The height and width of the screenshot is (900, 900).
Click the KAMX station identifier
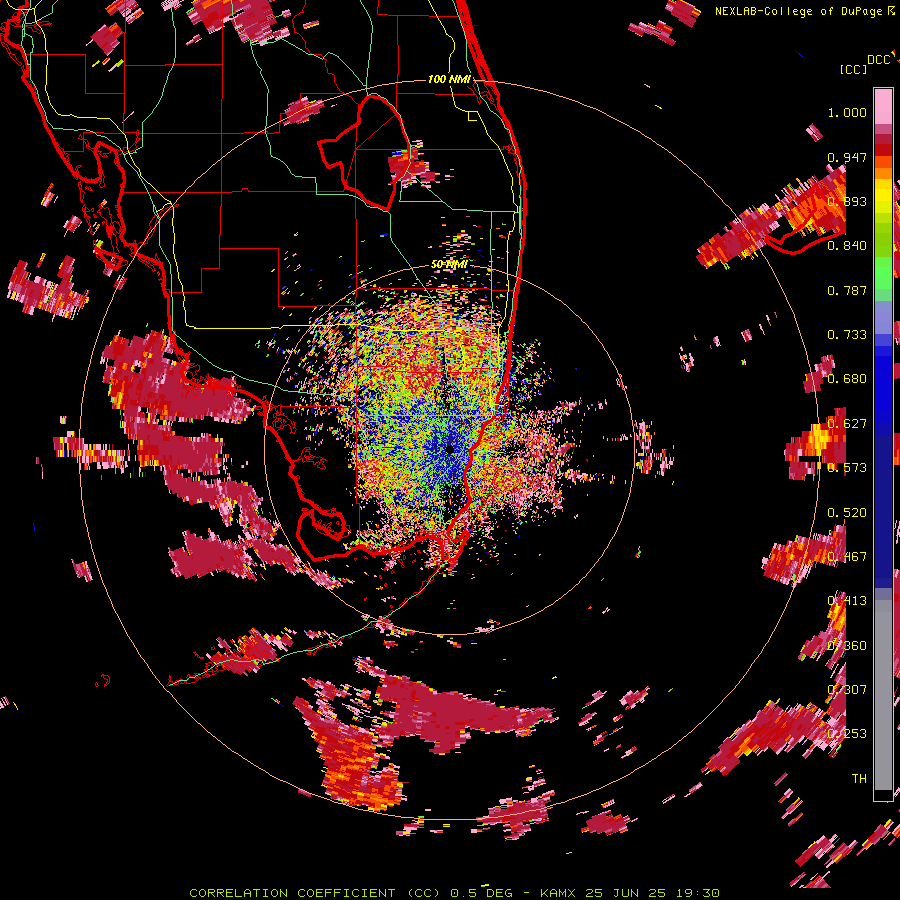pos(557,893)
